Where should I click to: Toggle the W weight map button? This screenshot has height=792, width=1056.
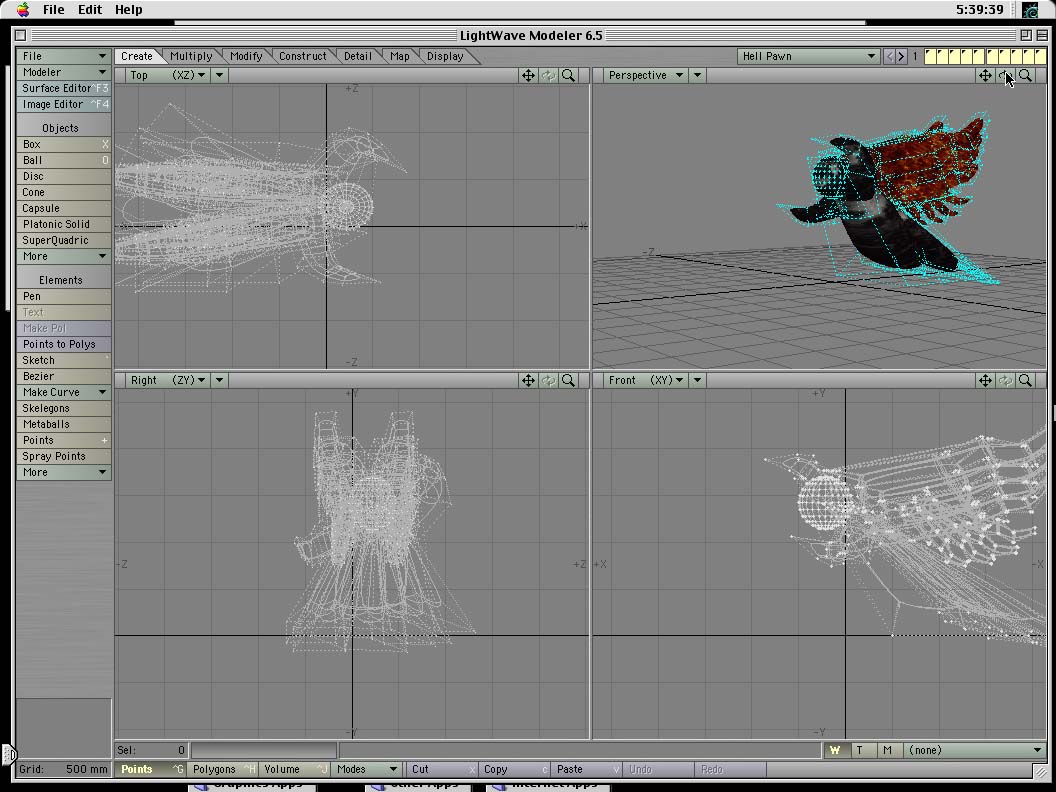[835, 750]
